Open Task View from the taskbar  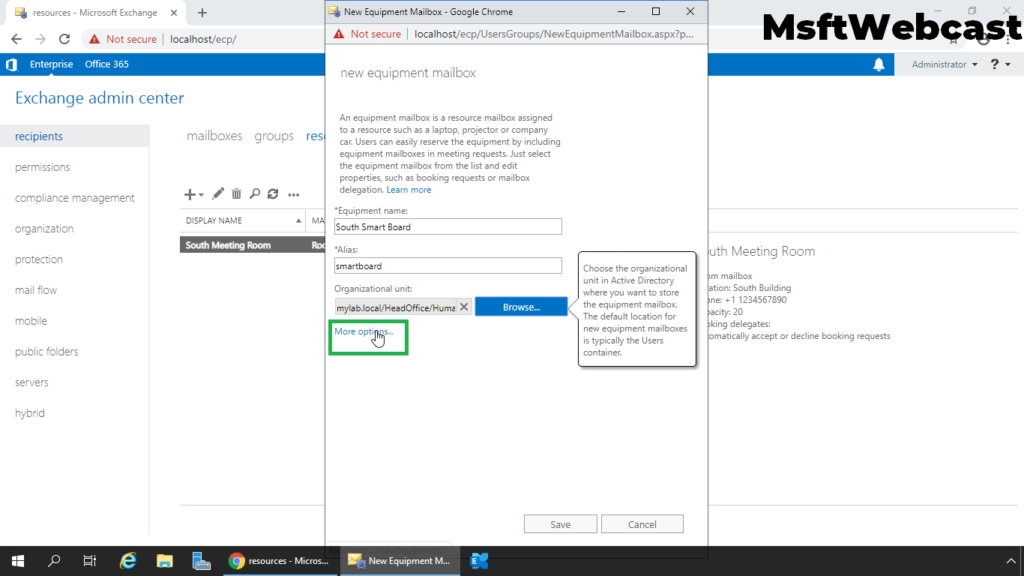[89, 561]
